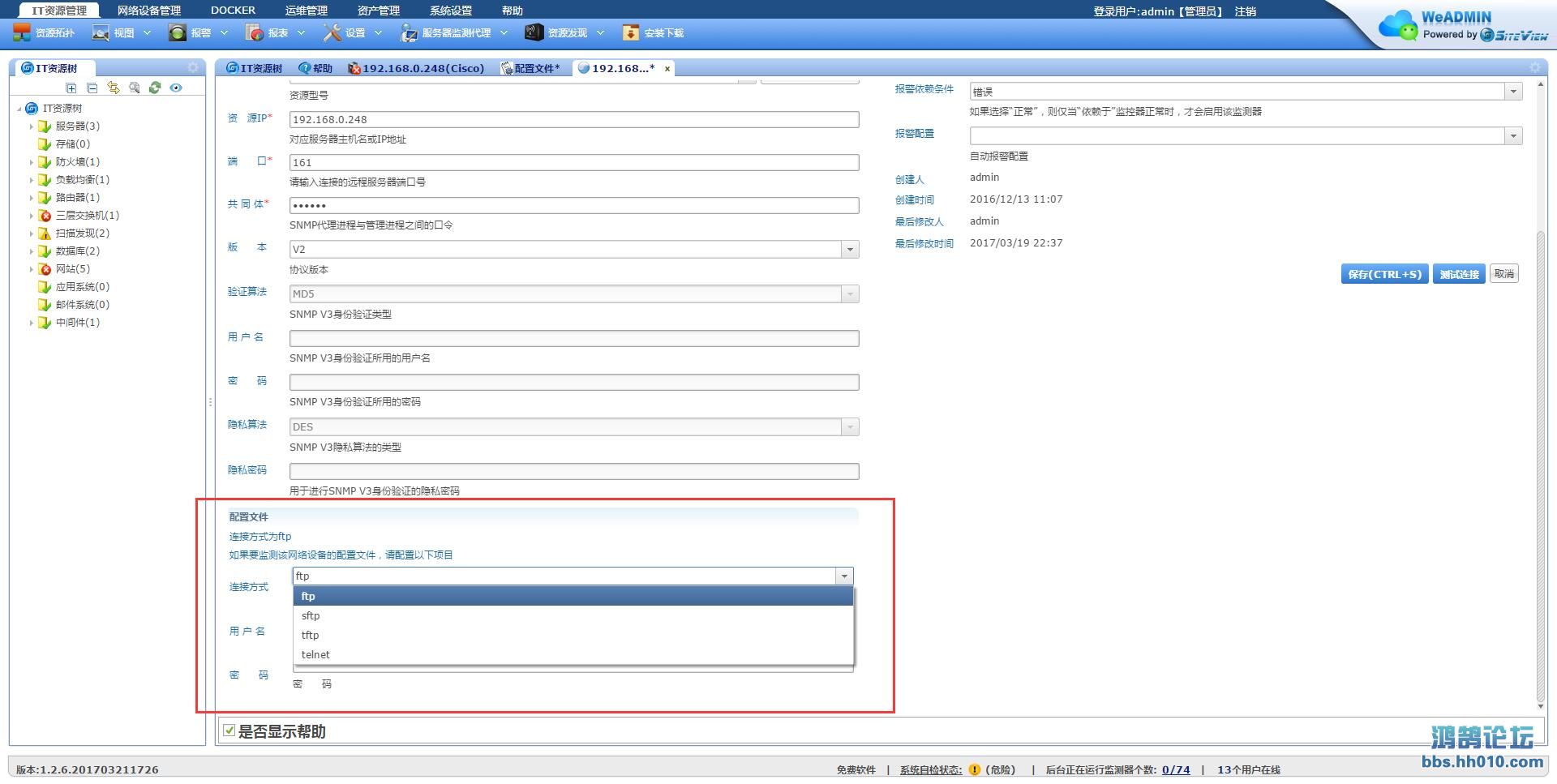
Task: Click the SNMP V3 用户名 input field
Action: (574, 338)
